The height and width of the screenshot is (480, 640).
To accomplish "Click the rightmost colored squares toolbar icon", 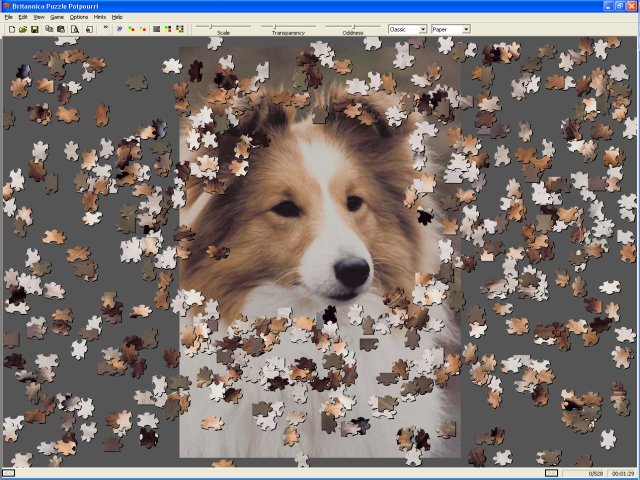I will (x=179, y=29).
